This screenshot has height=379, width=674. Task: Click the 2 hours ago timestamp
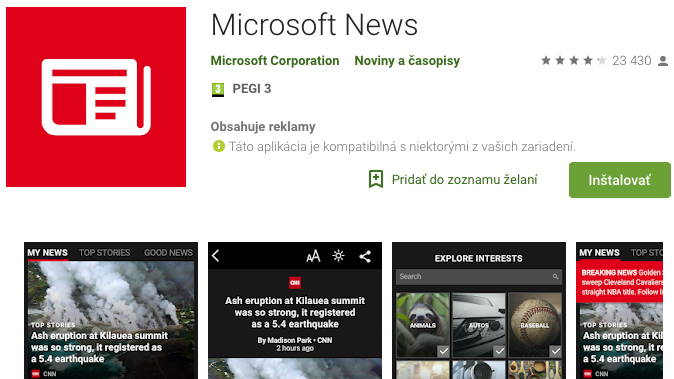tap(295, 348)
